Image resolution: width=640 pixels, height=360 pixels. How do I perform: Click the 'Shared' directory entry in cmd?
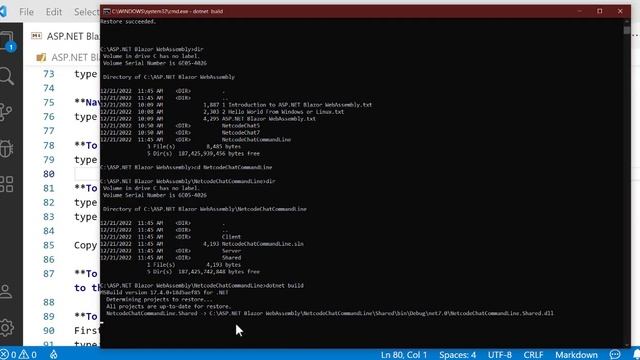231,258
